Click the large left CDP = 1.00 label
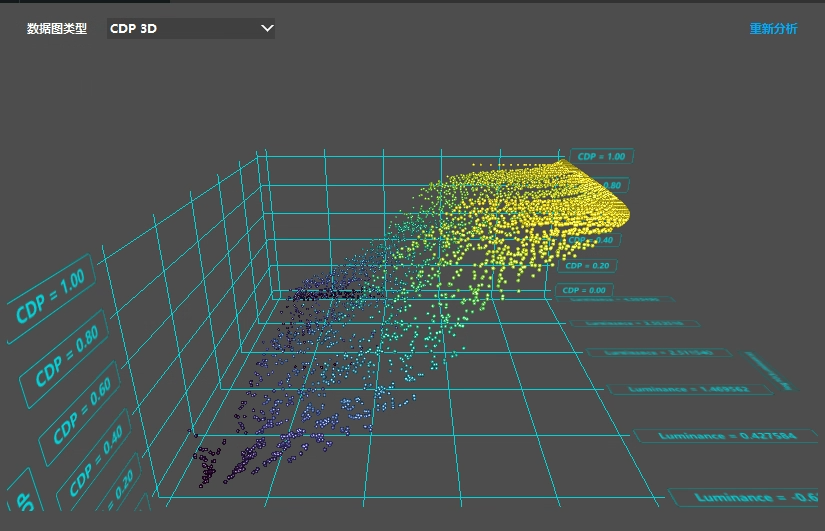This screenshot has width=825, height=531. (50, 299)
